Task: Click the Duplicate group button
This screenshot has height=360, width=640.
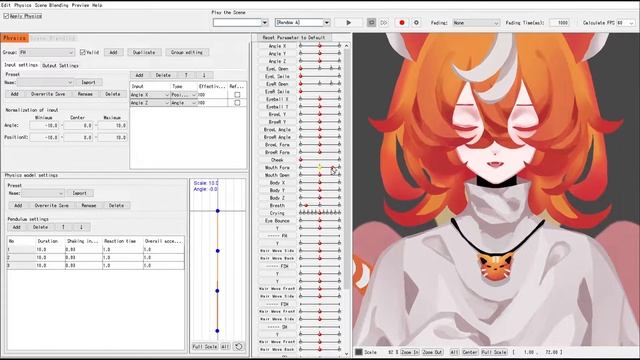Action: click(x=144, y=52)
